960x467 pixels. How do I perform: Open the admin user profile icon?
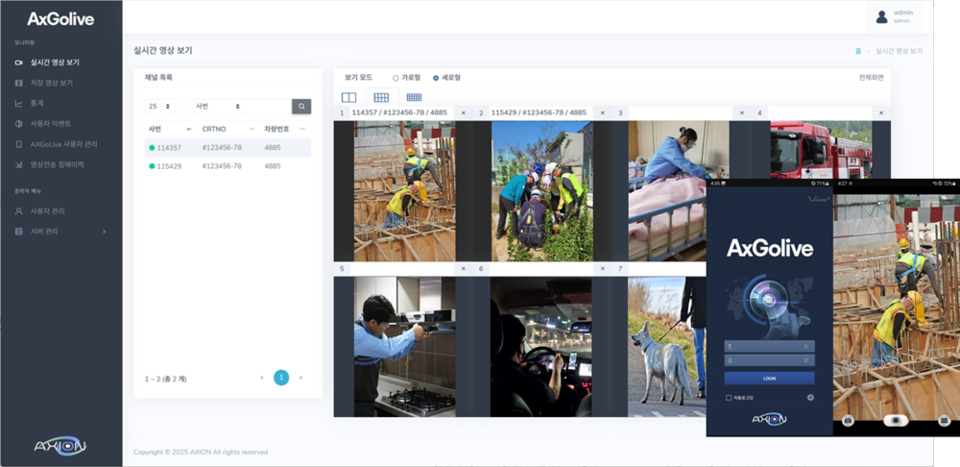tap(881, 17)
